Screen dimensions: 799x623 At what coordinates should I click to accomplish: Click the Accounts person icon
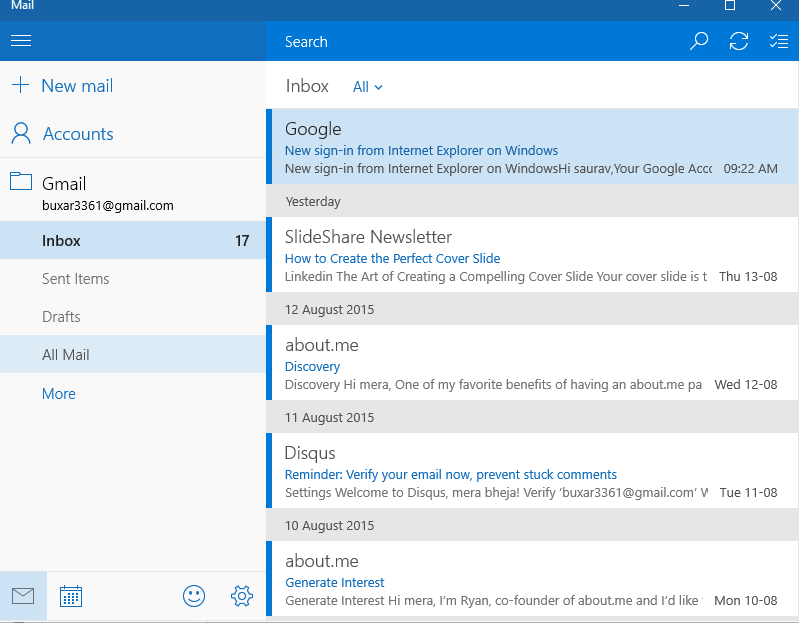(21, 133)
